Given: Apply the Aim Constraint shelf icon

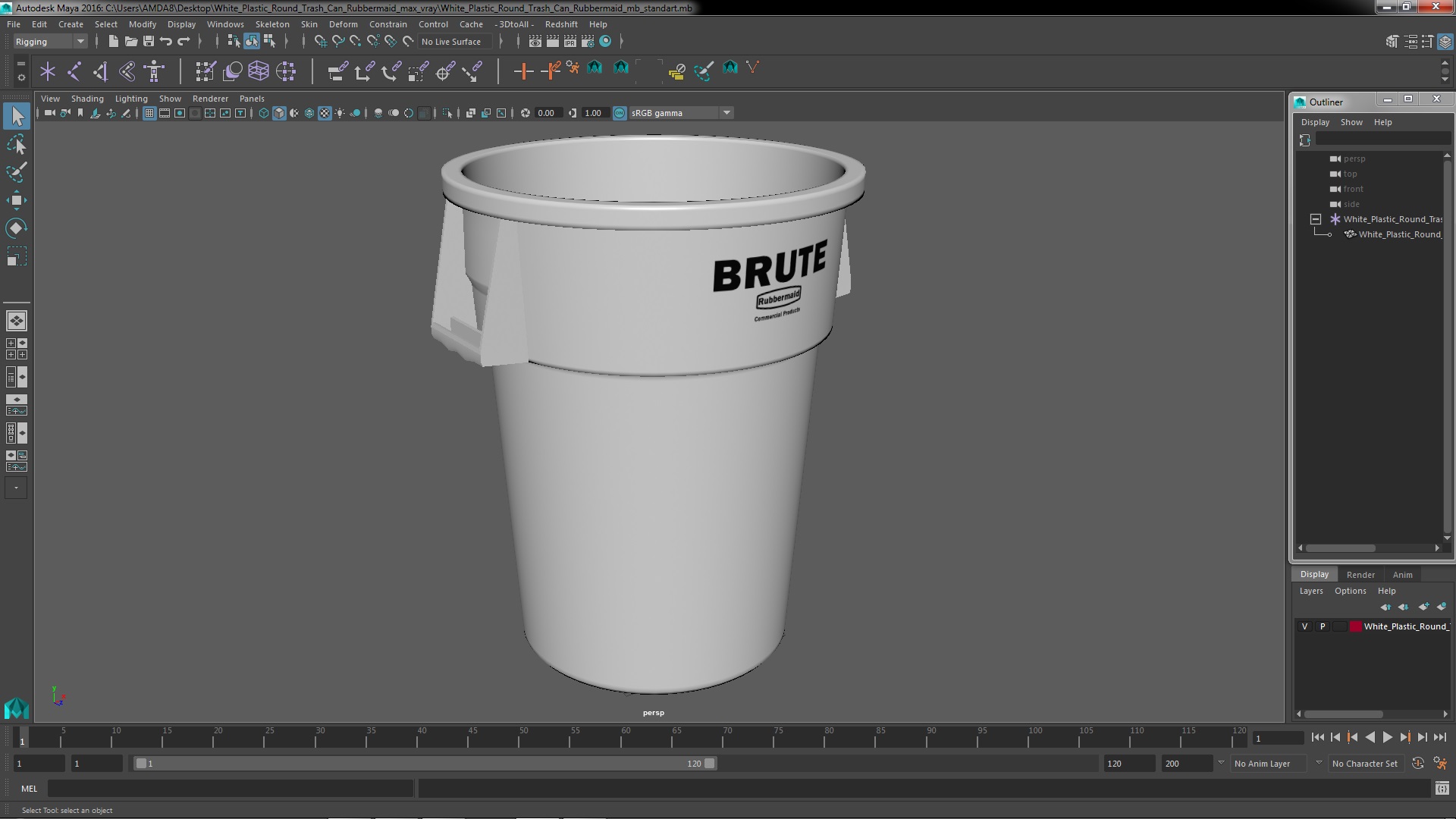Looking at the screenshot, I should [445, 71].
